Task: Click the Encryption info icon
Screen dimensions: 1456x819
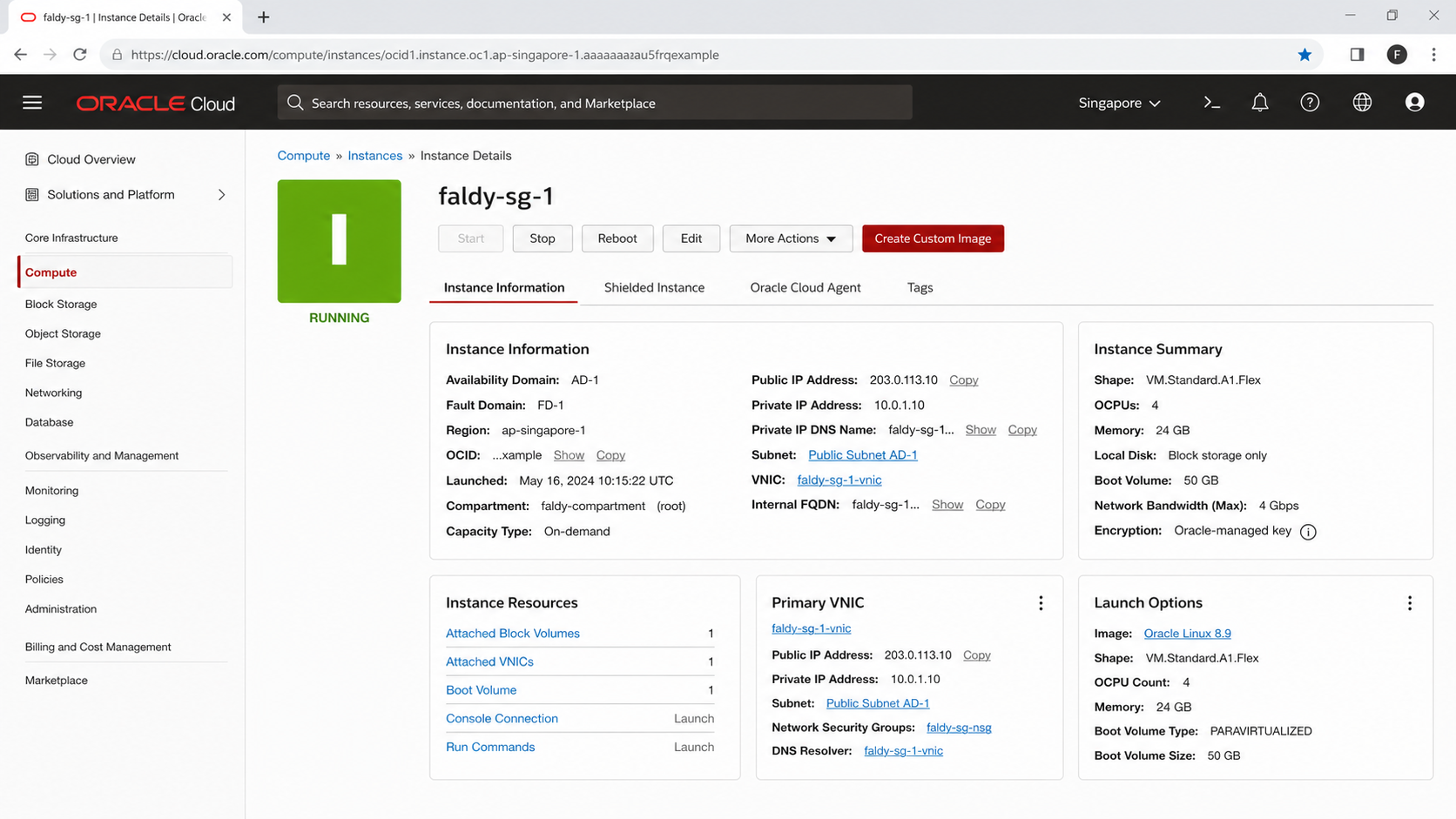Action: (x=1308, y=532)
